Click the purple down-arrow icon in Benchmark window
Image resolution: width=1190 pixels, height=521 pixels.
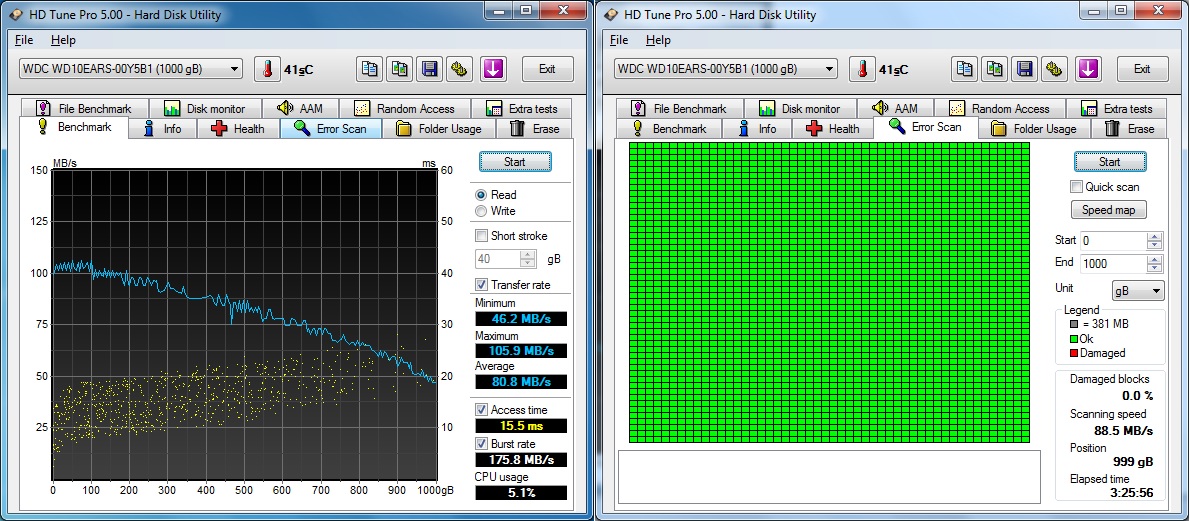[x=494, y=69]
